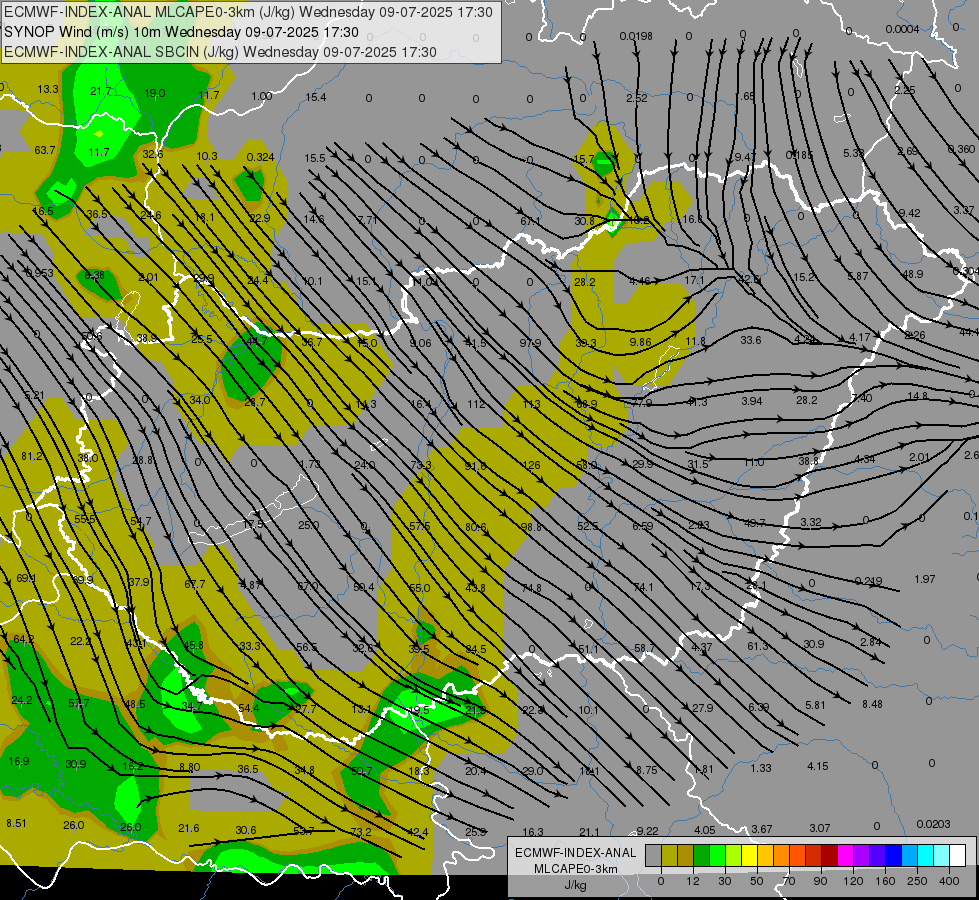Click the map value '80.6'
Viewport: 979px width, 900px height.
476,527
